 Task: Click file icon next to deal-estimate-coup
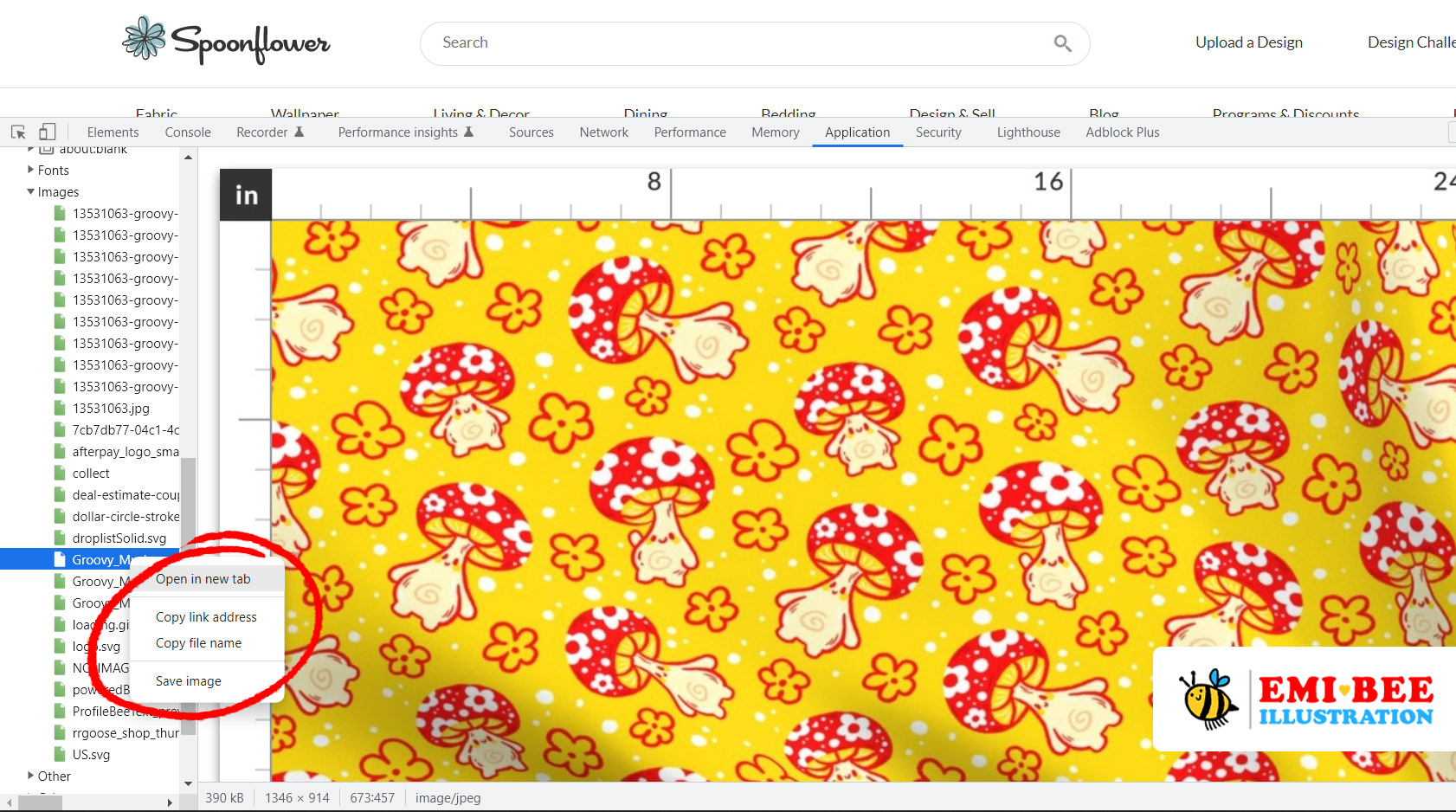click(60, 494)
